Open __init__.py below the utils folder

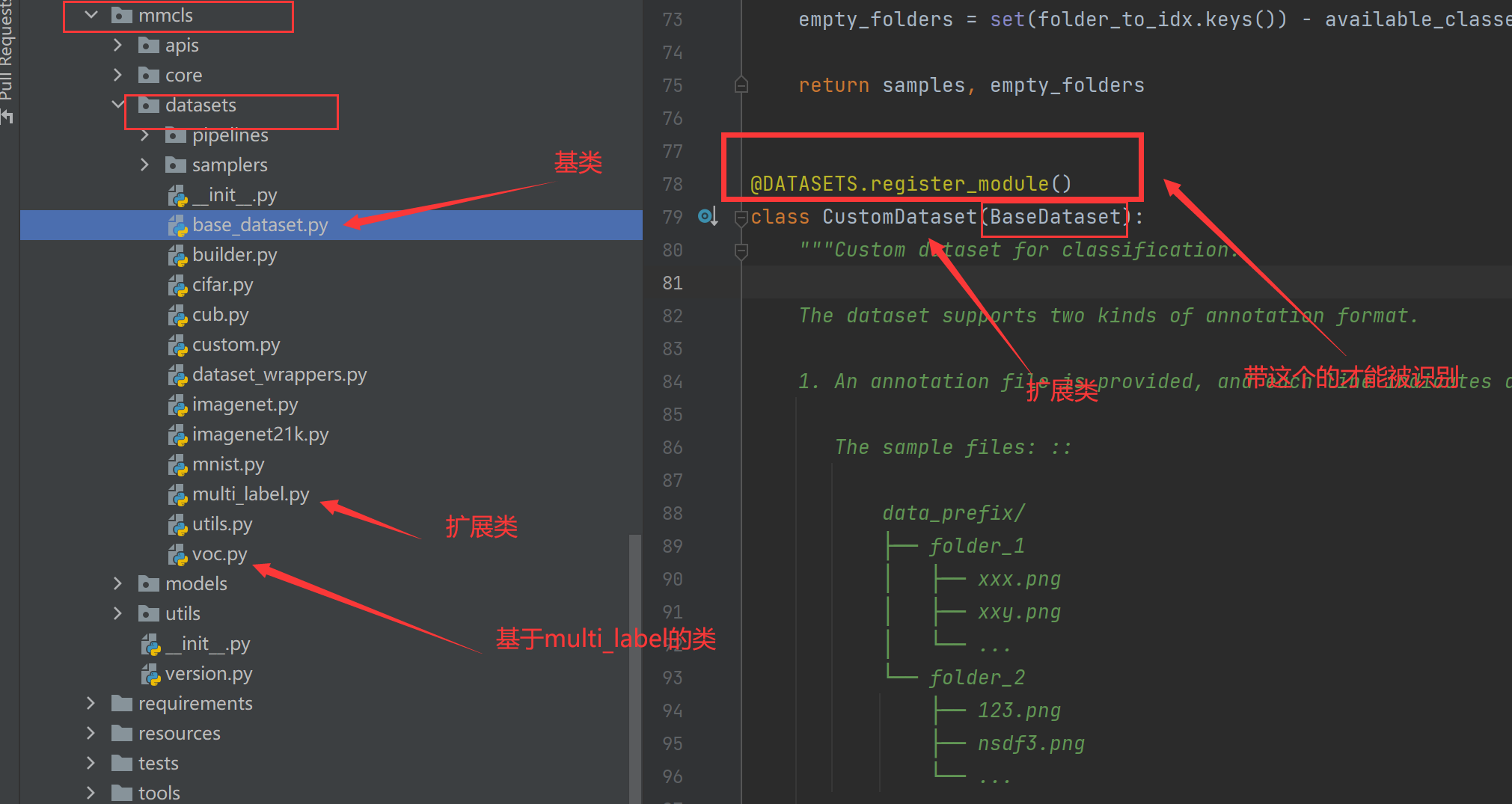click(207, 644)
